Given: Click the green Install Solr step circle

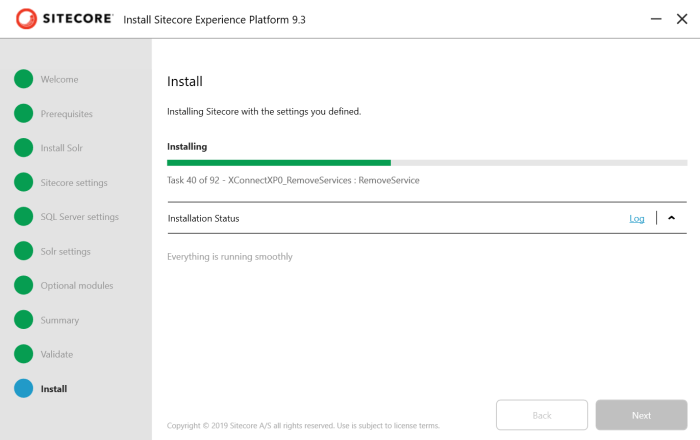Looking at the screenshot, I should (24, 148).
